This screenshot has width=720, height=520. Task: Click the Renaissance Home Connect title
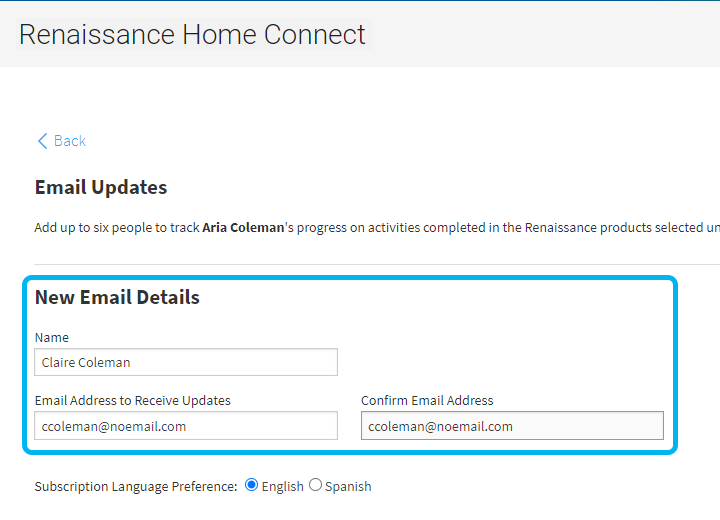coord(192,34)
